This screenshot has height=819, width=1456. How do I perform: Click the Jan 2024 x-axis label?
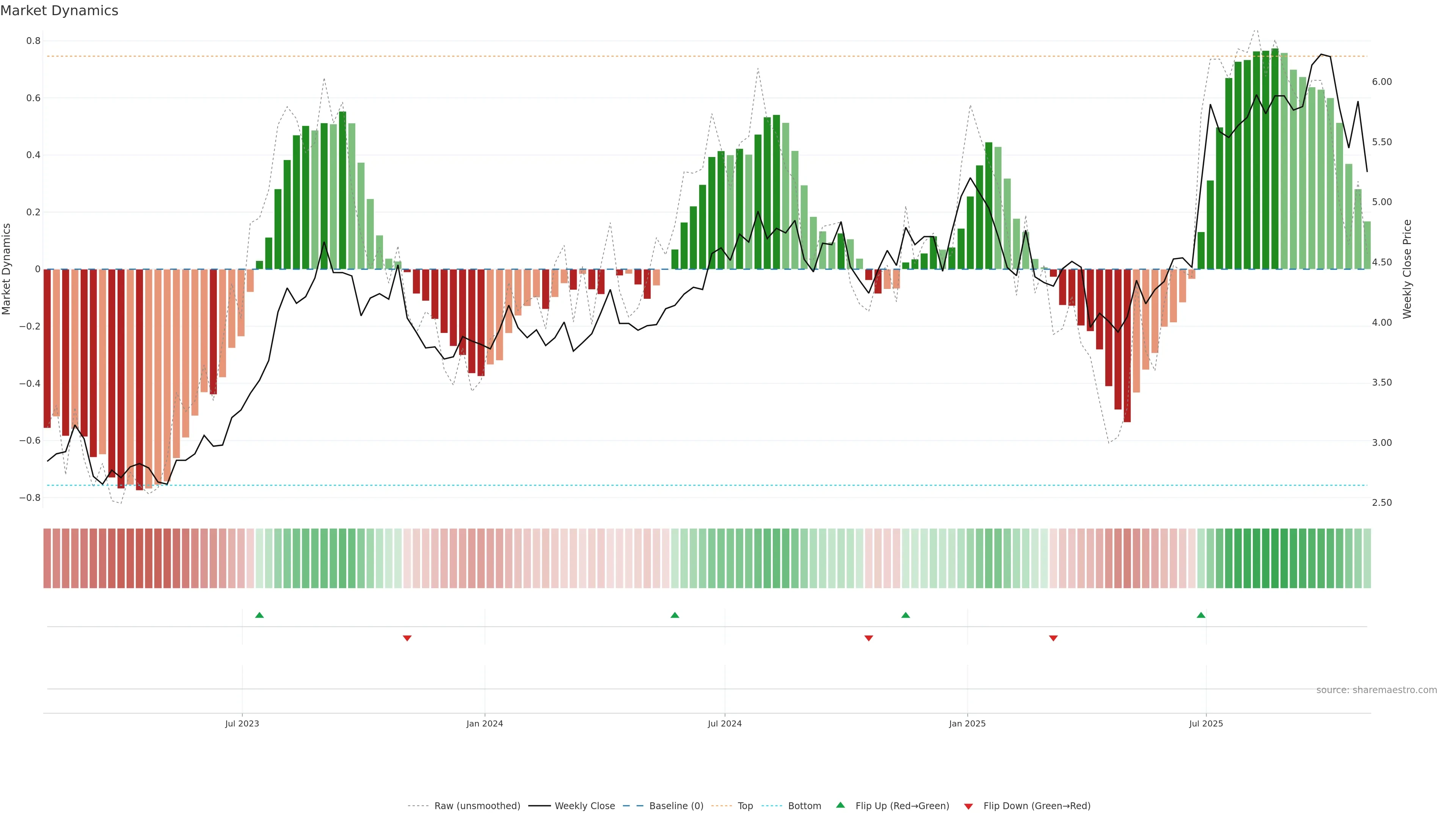[x=485, y=723]
